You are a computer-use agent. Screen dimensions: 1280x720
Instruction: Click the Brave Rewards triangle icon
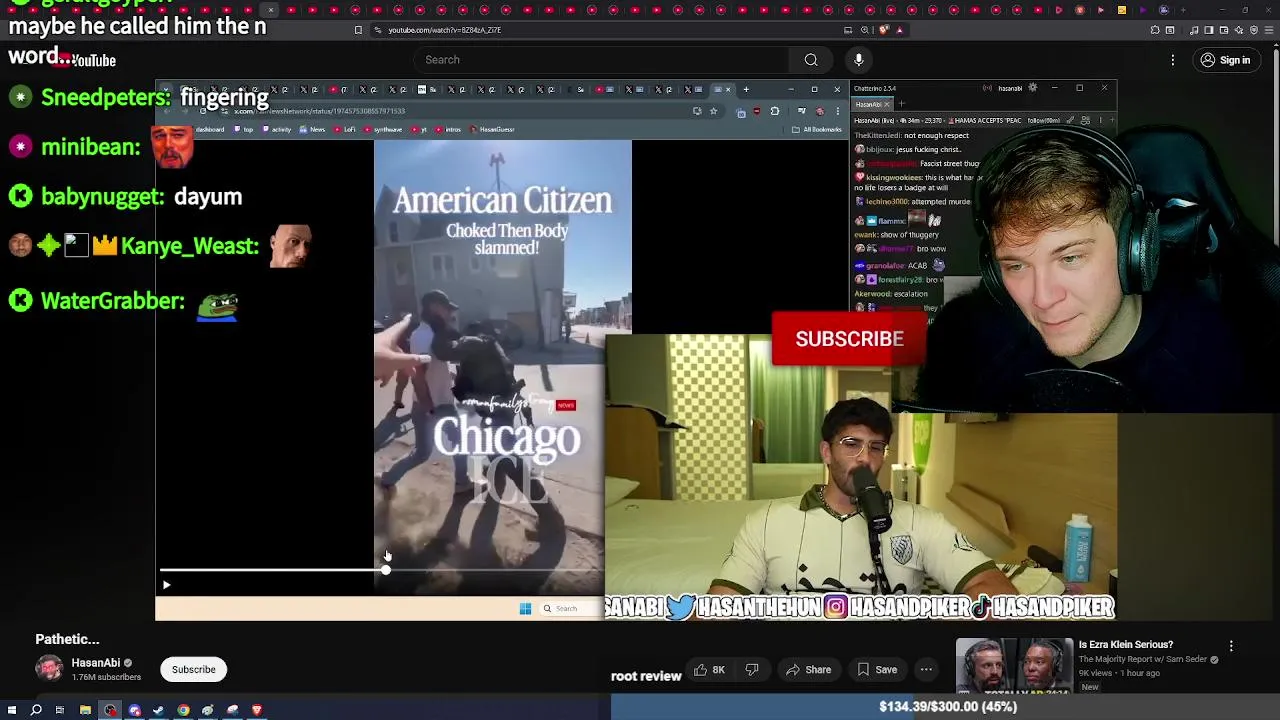pos(899,30)
